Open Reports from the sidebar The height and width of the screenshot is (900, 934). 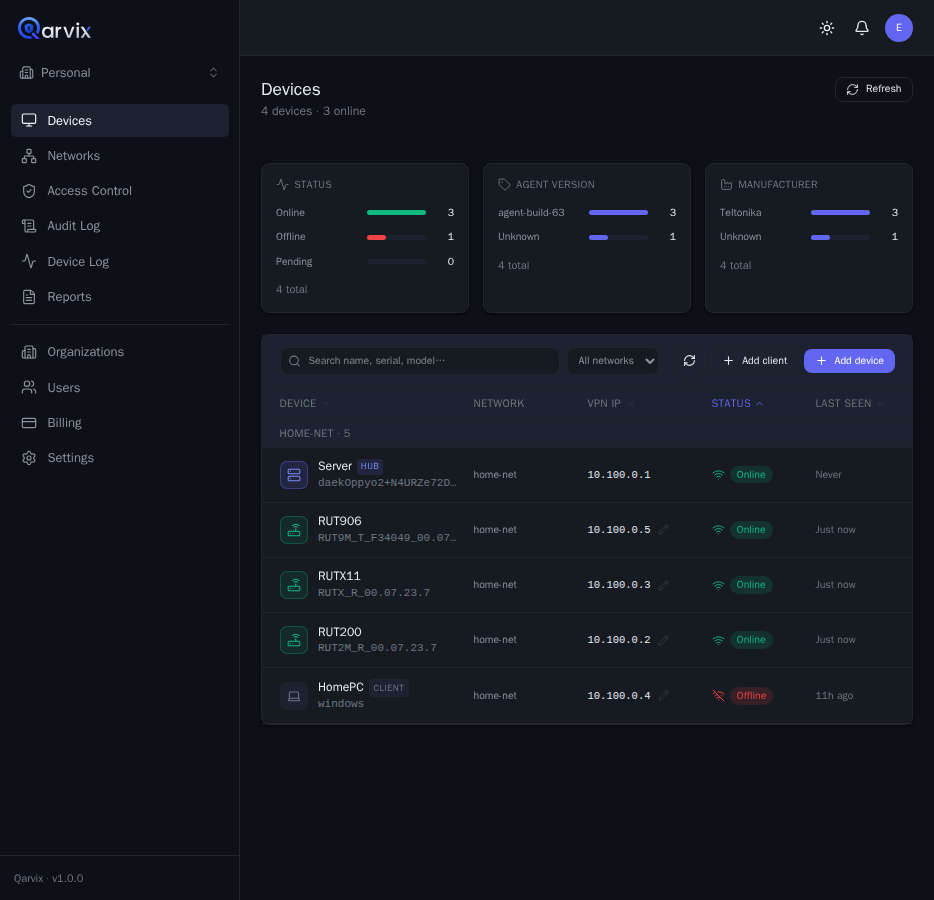click(x=120, y=297)
